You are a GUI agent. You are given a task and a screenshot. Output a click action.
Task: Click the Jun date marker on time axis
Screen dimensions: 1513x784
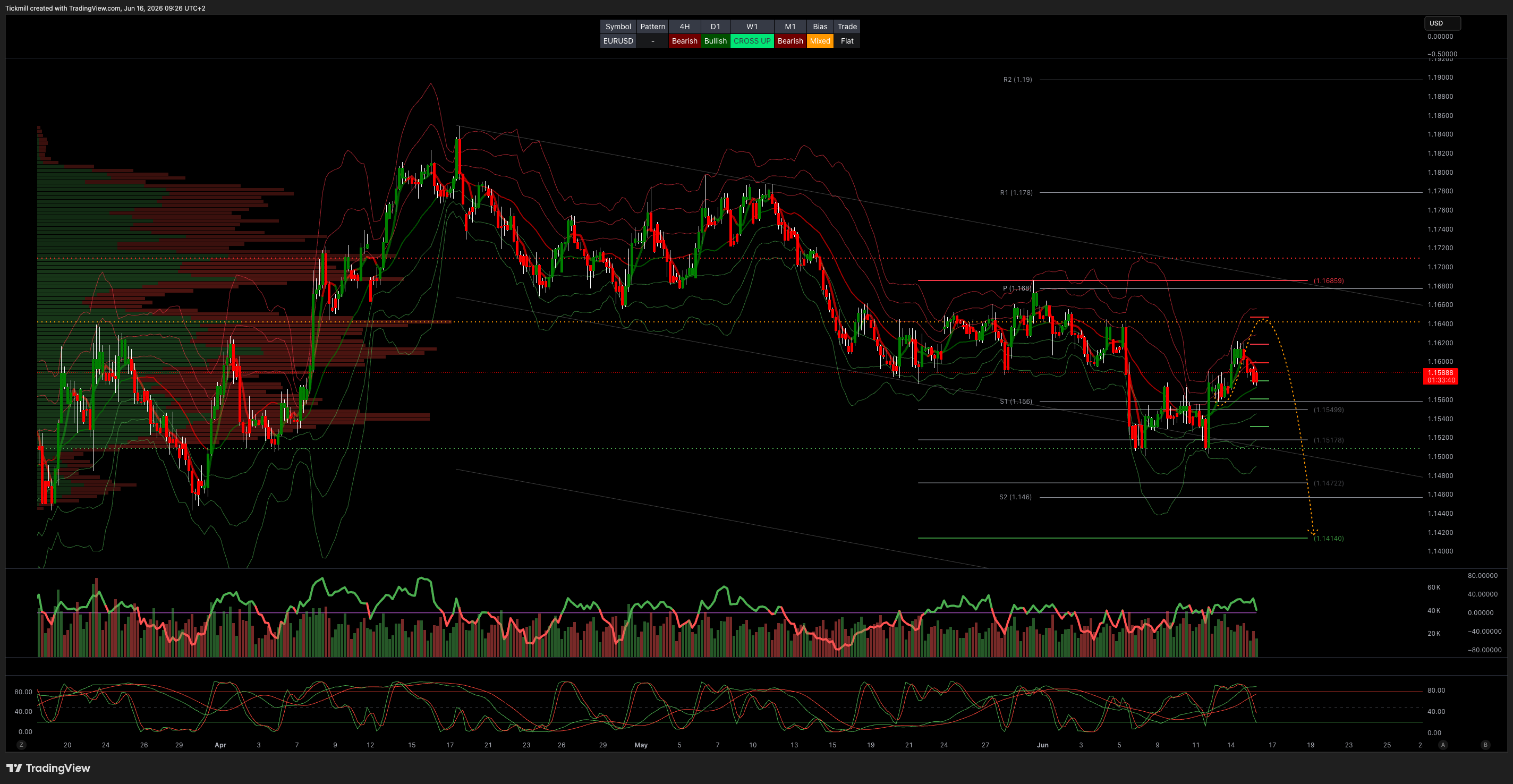[1042, 745]
